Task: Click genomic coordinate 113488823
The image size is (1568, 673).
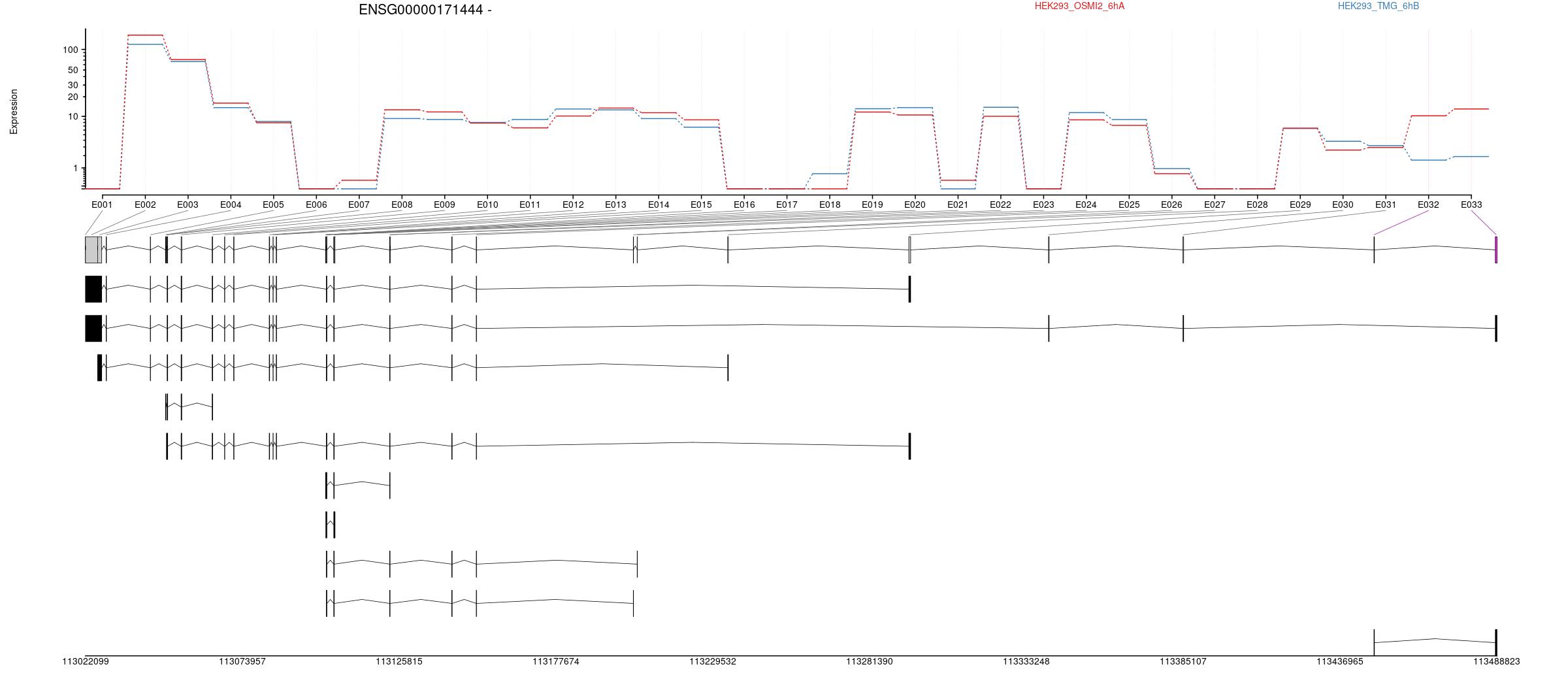Action: 1496,662
